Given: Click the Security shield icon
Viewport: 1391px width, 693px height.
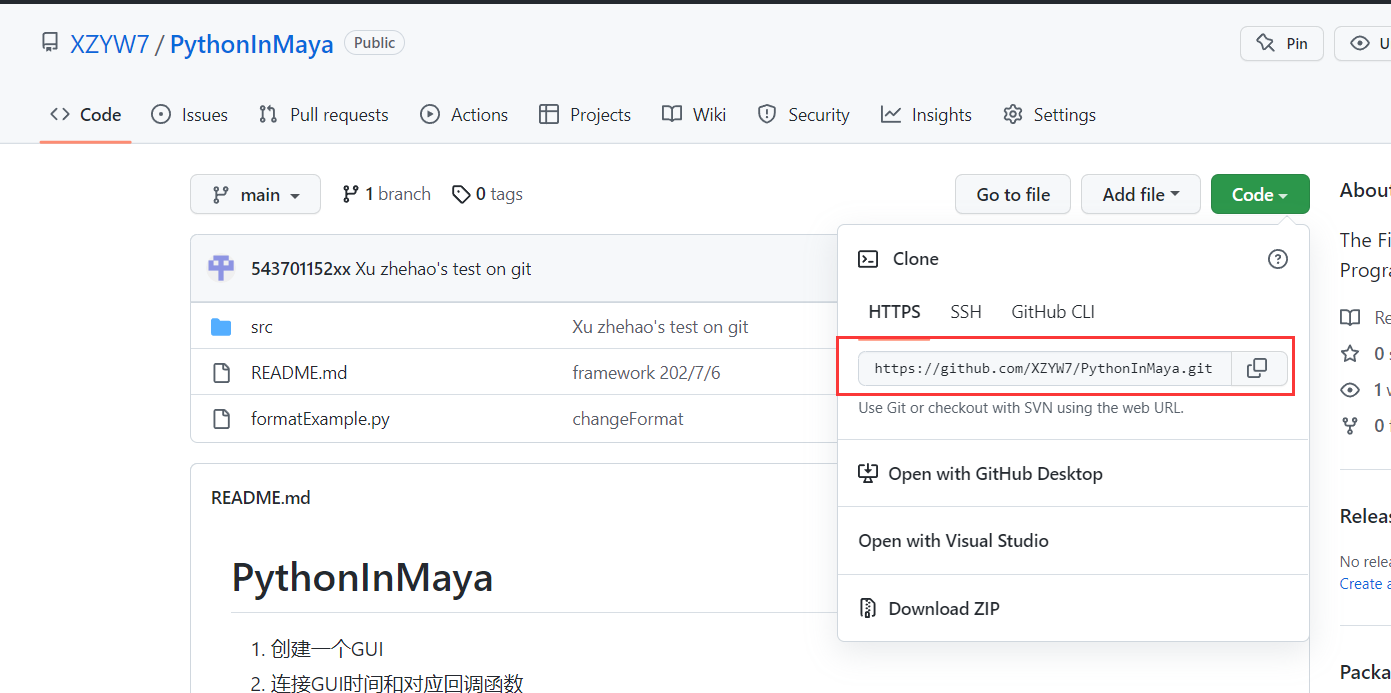Looking at the screenshot, I should pos(767,115).
